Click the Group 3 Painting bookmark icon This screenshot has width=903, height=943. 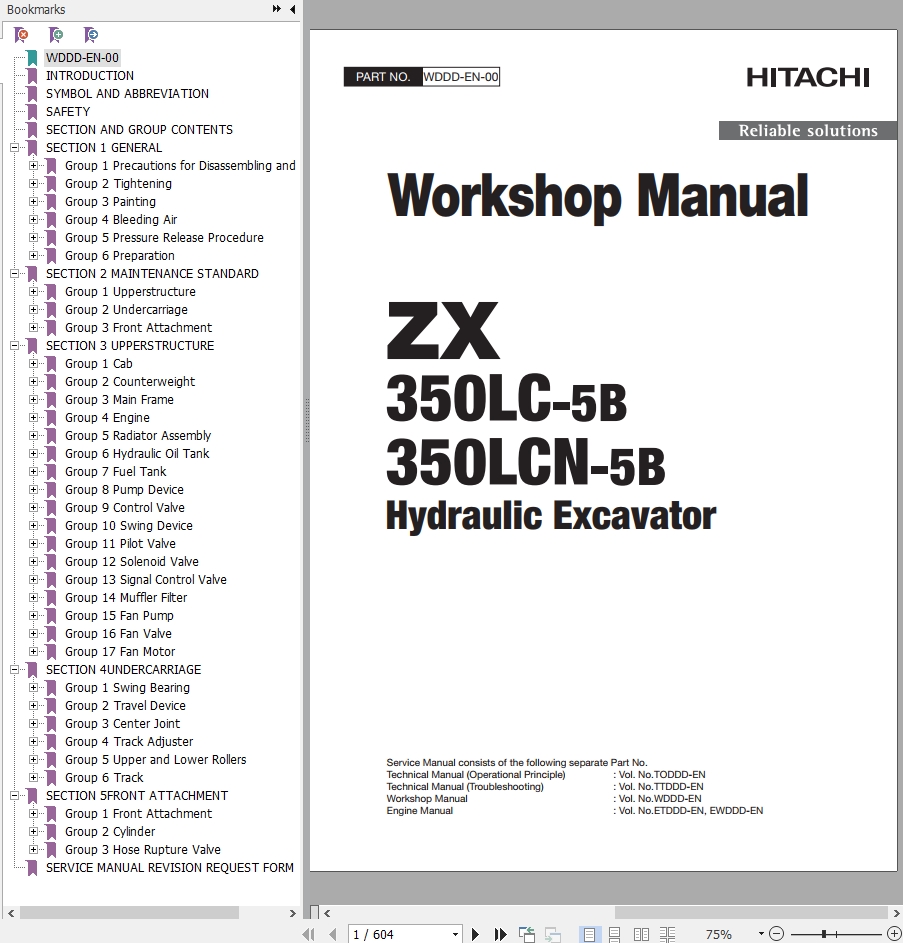tap(52, 202)
